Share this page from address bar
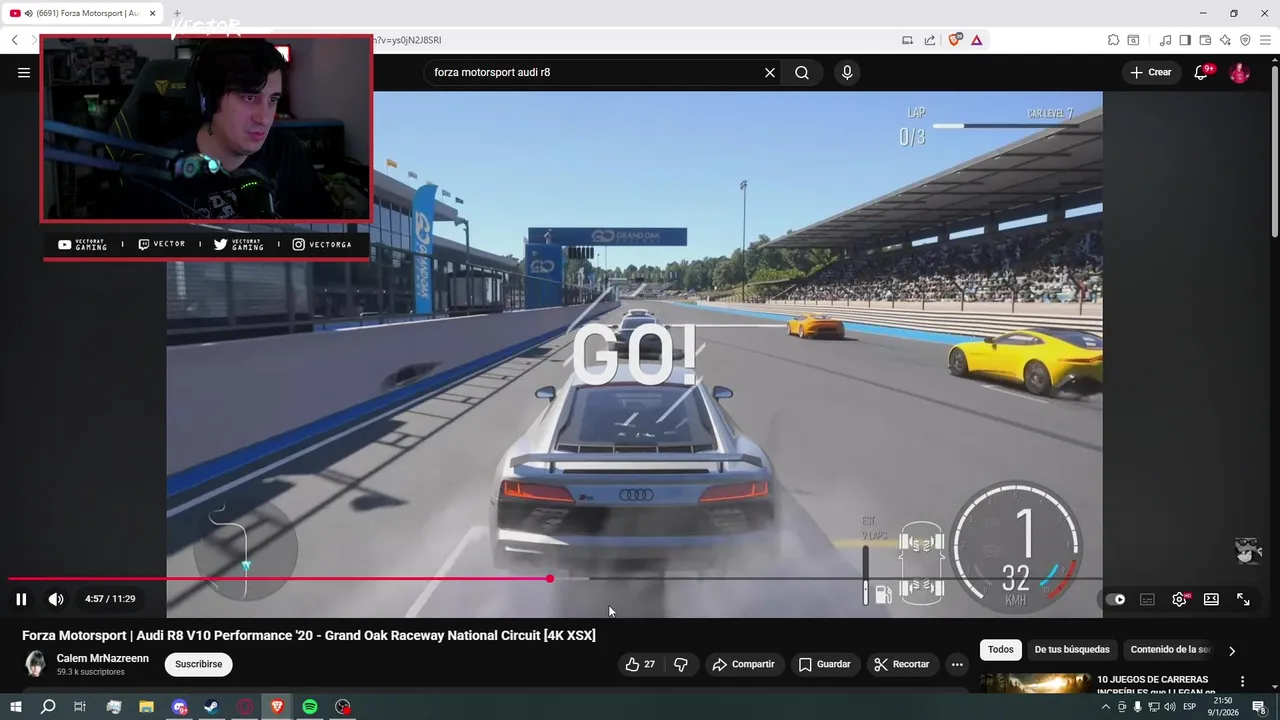1280x720 pixels. 930,40
